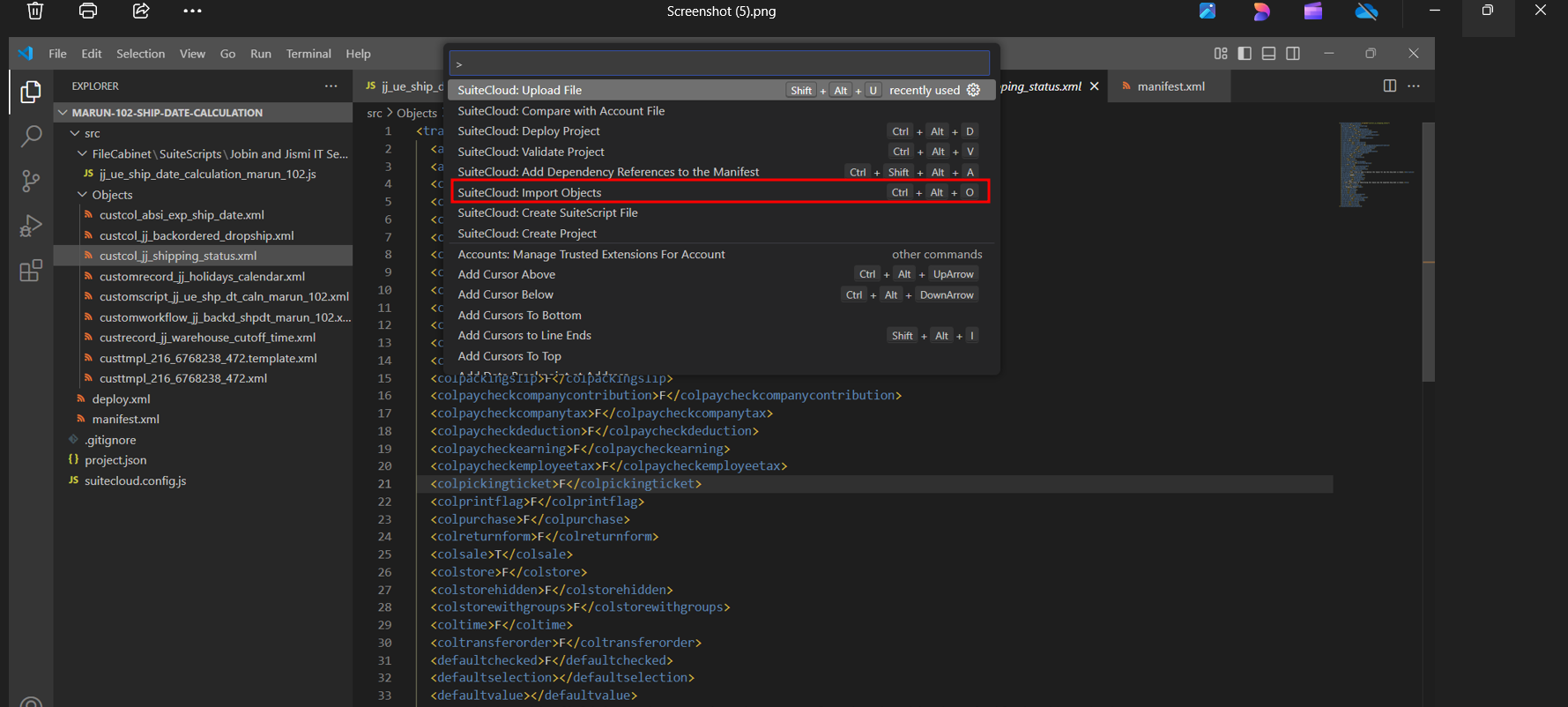Click the split editor icon
The height and width of the screenshot is (707, 1568).
pos(1389,86)
